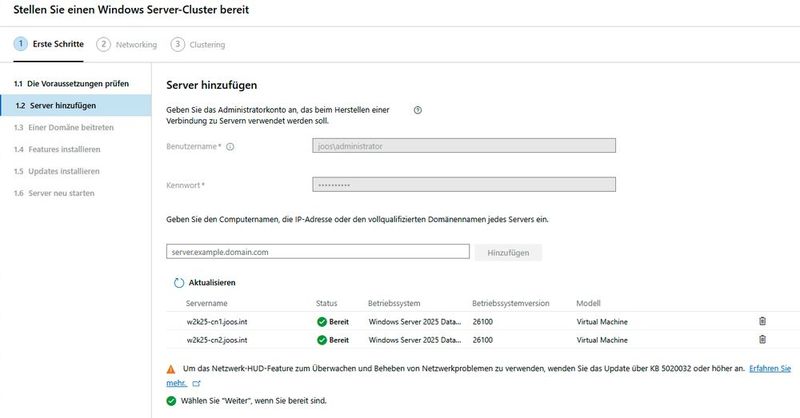Select 1.2 Server hinzufügen step

(76, 106)
